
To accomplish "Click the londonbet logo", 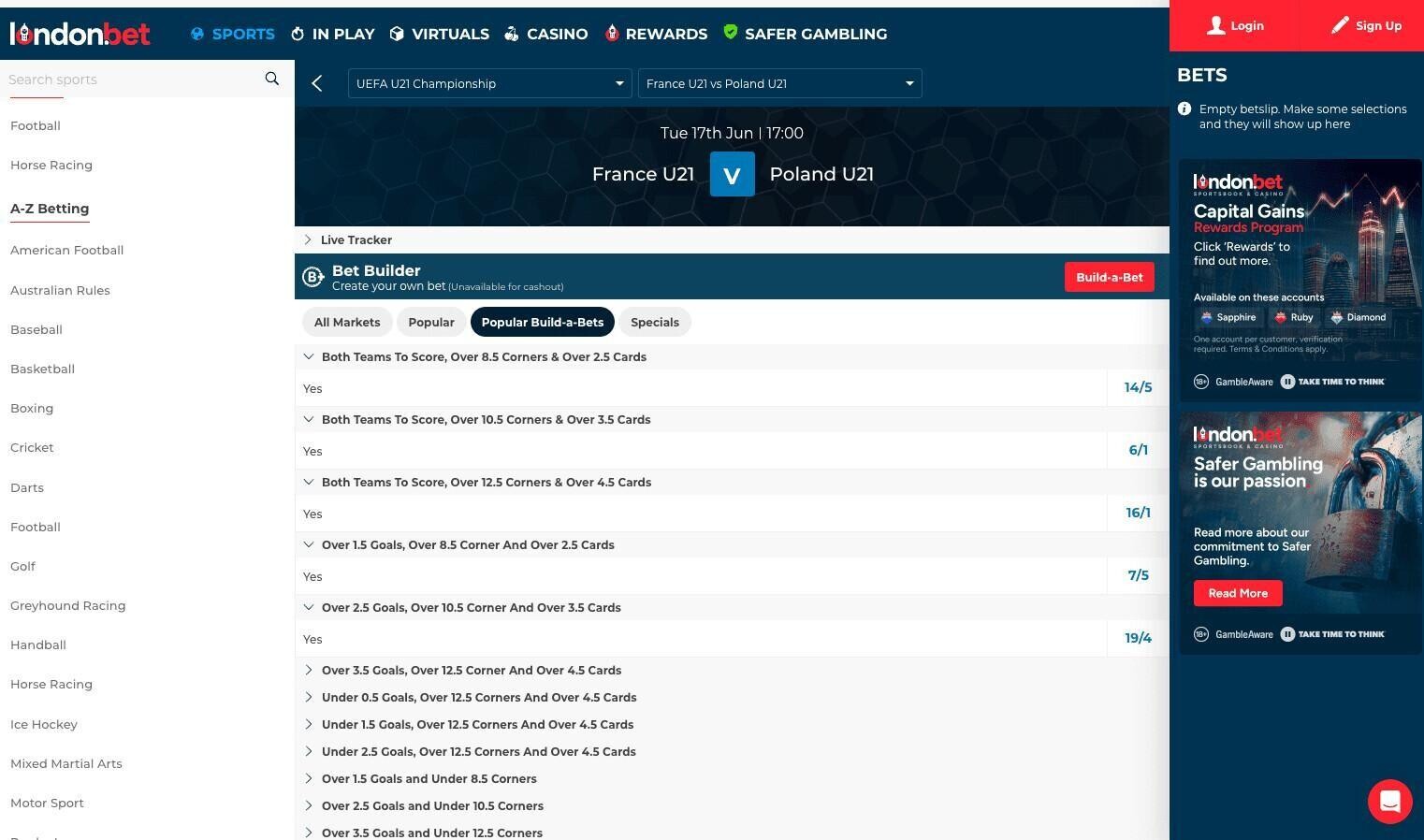I will 80,34.
